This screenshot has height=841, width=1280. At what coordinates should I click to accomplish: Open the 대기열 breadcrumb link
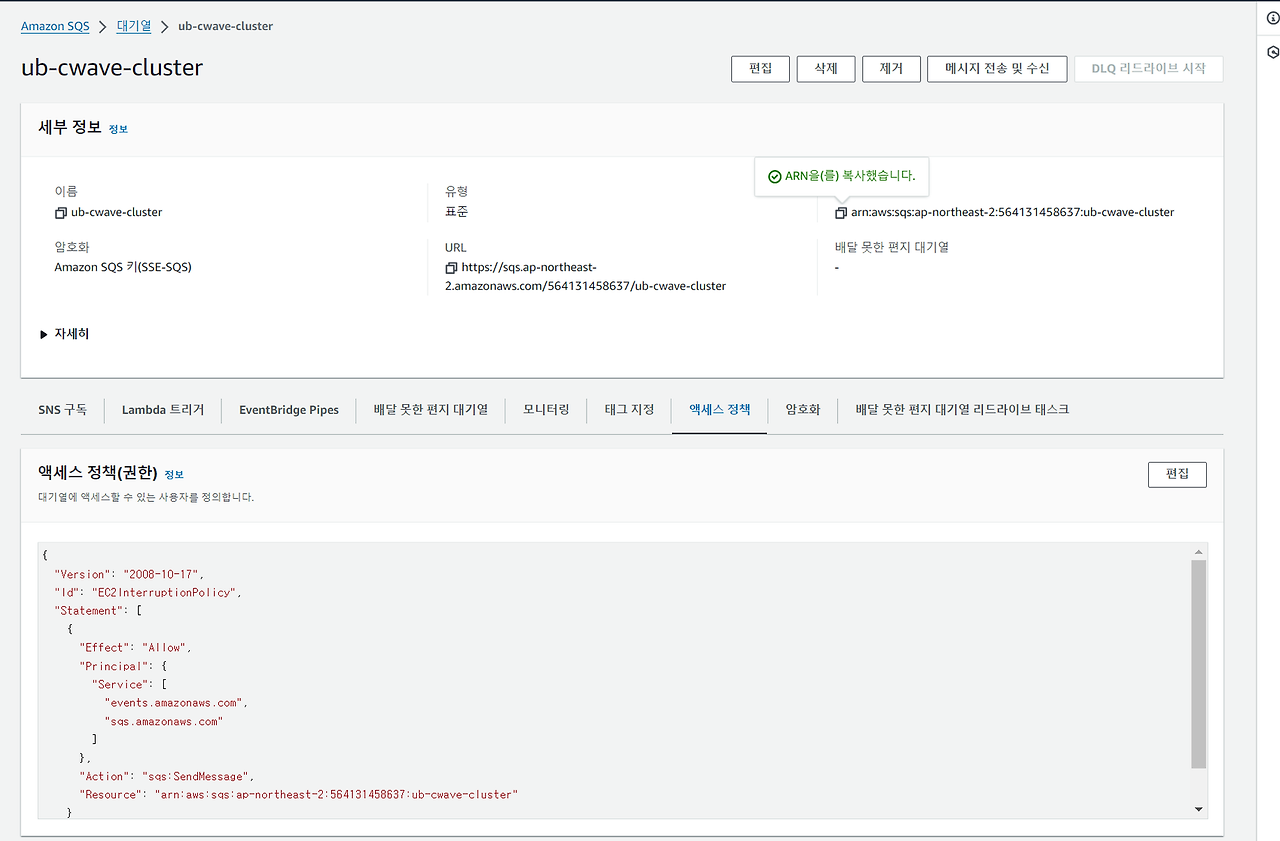134,26
